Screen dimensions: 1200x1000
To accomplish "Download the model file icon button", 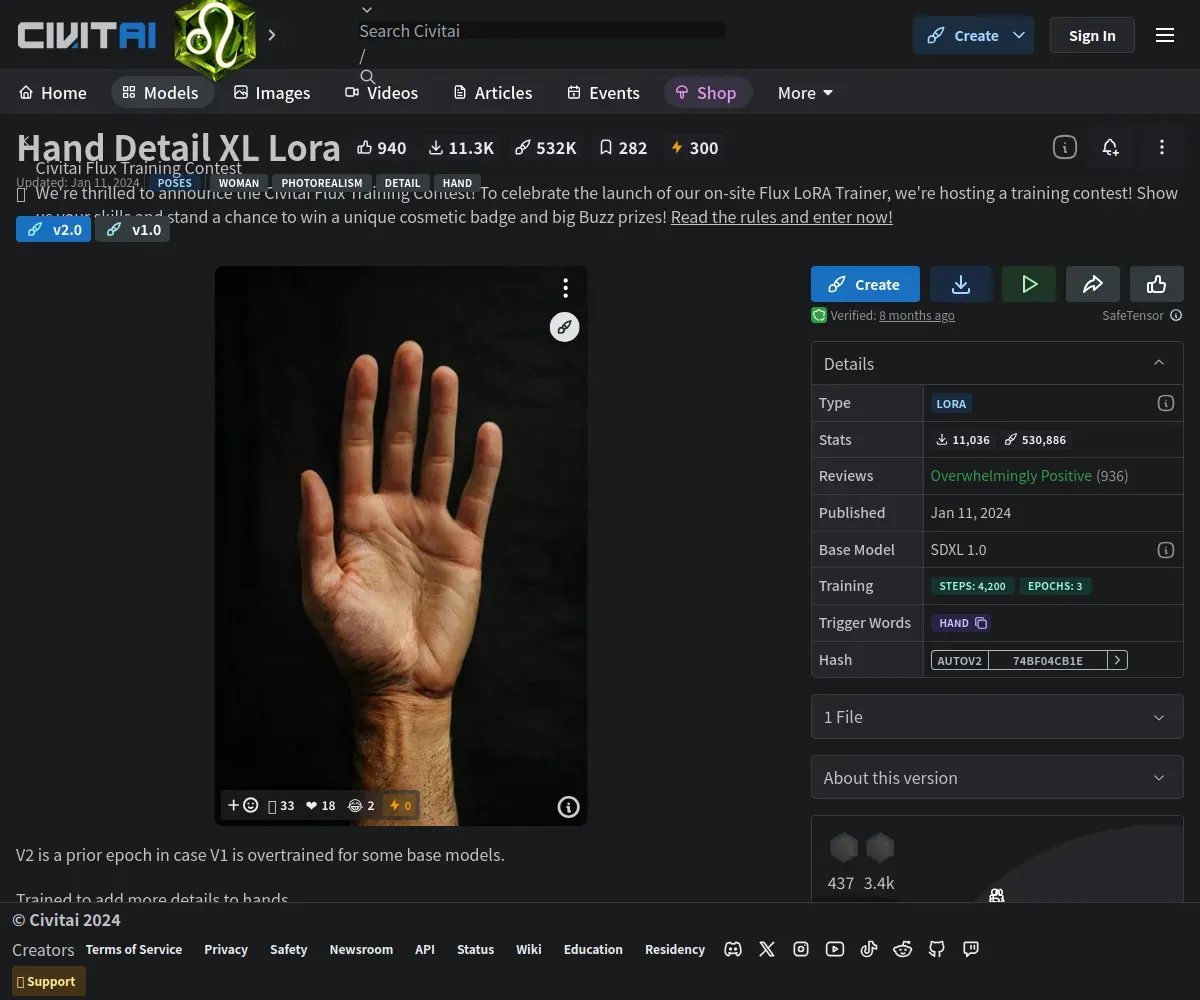I will pos(961,284).
